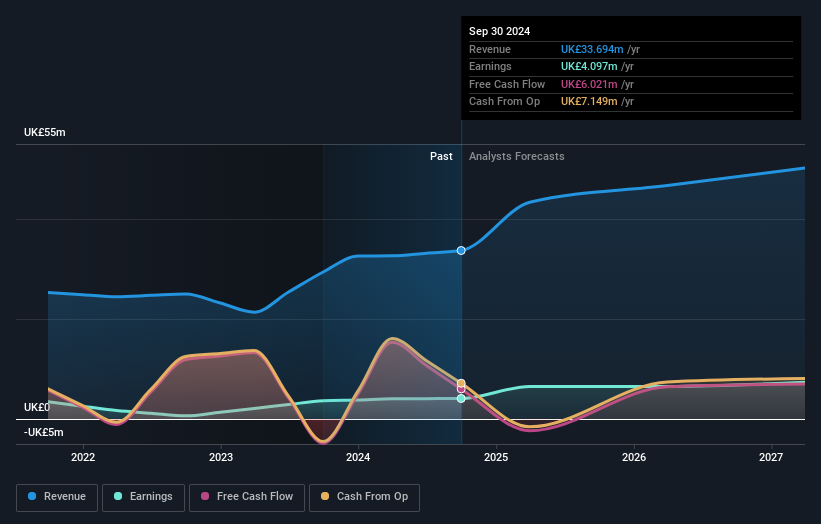The width and height of the screenshot is (821, 524).
Task: Click the UK£0 y-axis label
Action: click(37, 407)
